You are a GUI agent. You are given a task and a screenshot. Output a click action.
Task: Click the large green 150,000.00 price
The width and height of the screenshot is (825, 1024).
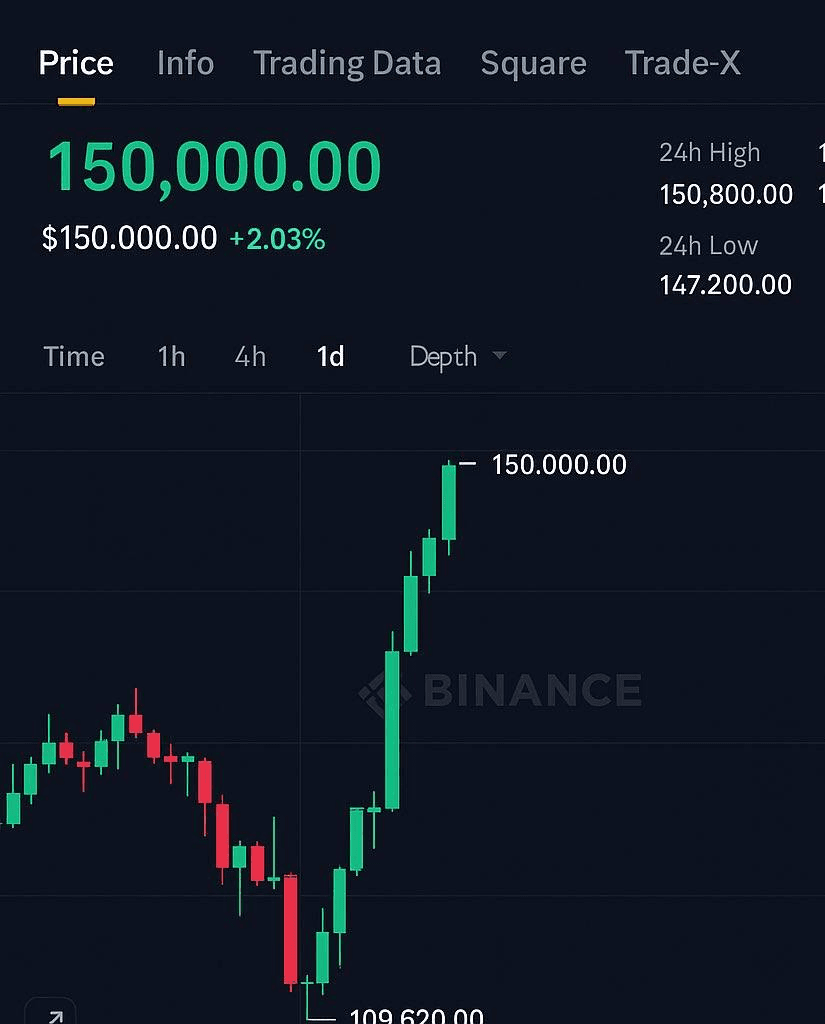[213, 167]
